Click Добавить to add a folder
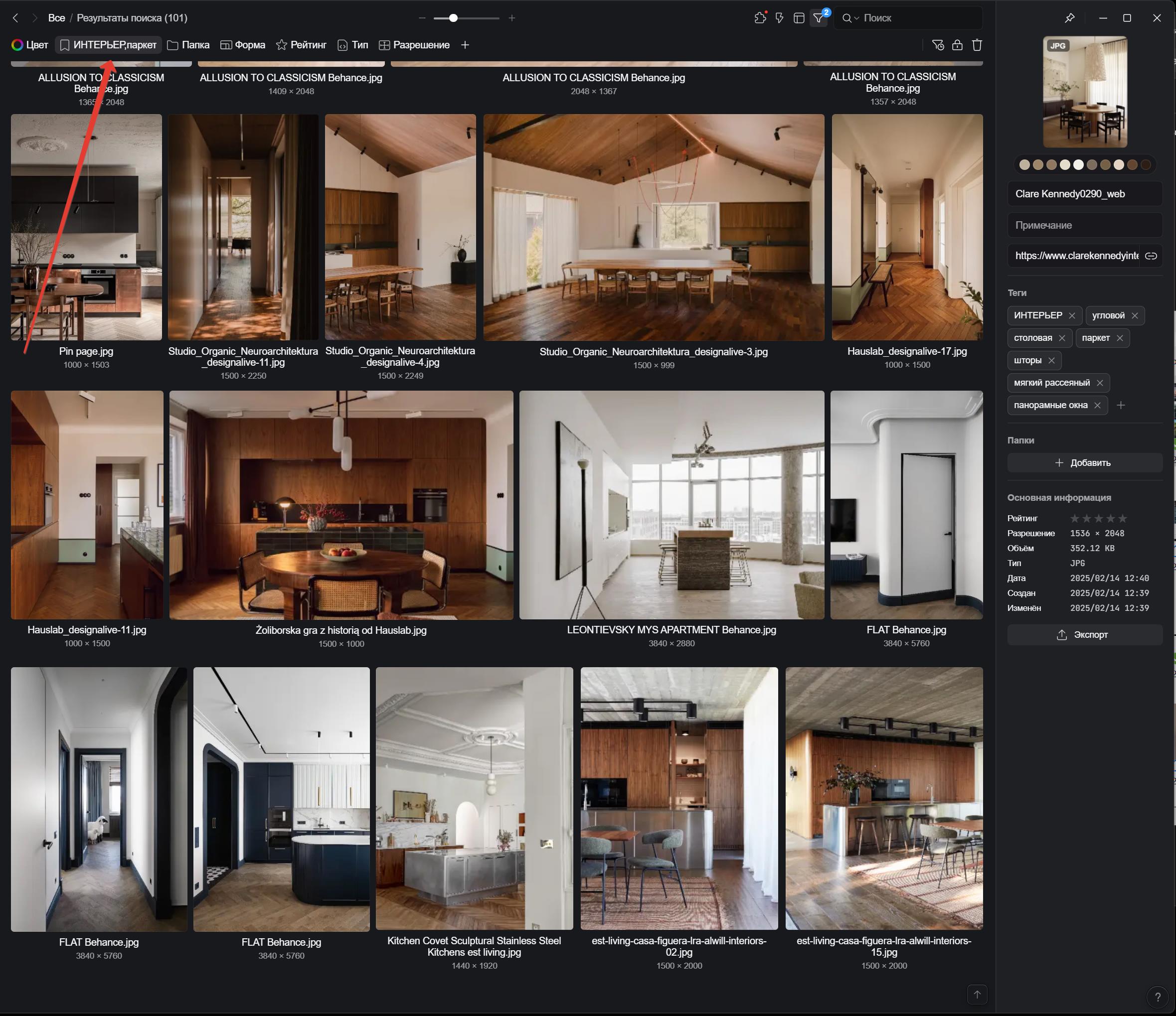 (x=1084, y=462)
